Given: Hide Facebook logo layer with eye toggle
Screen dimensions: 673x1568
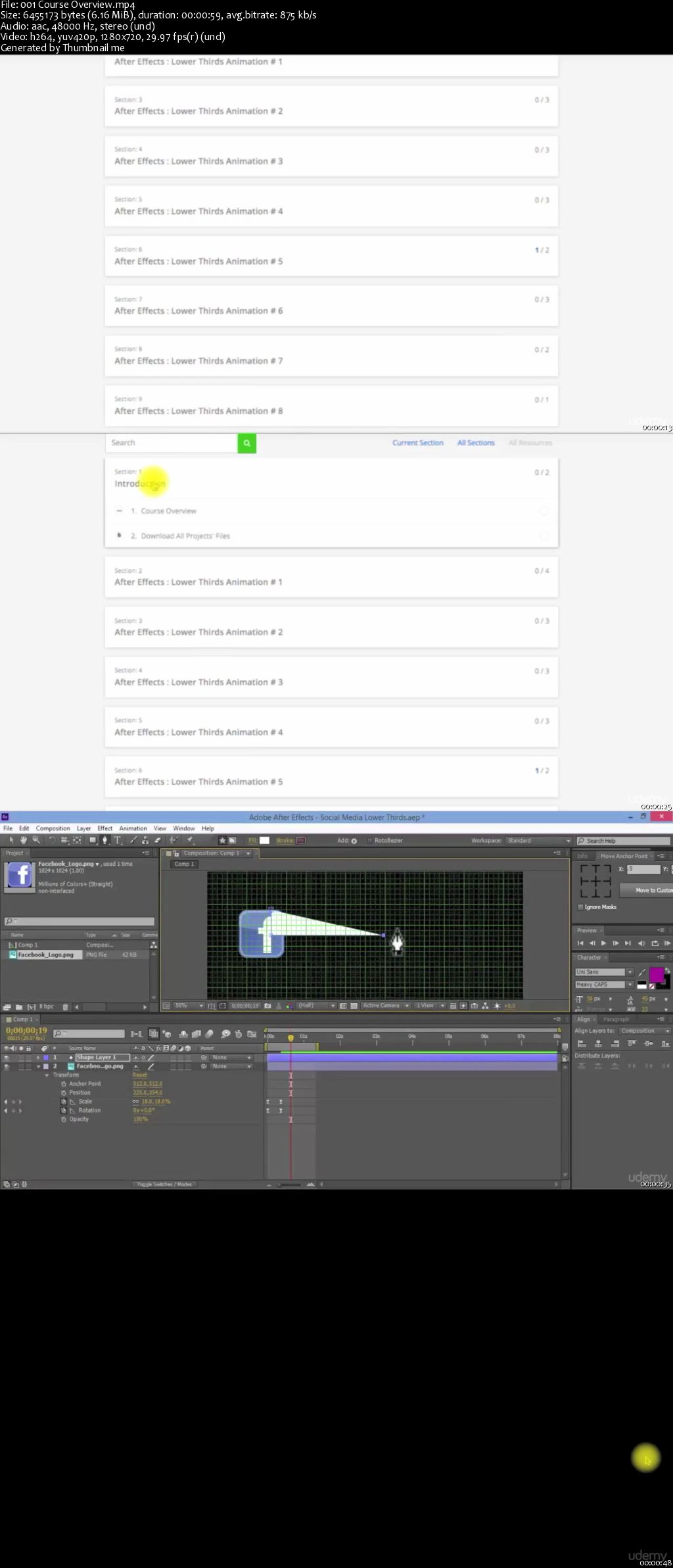Looking at the screenshot, I should coord(7,1066).
